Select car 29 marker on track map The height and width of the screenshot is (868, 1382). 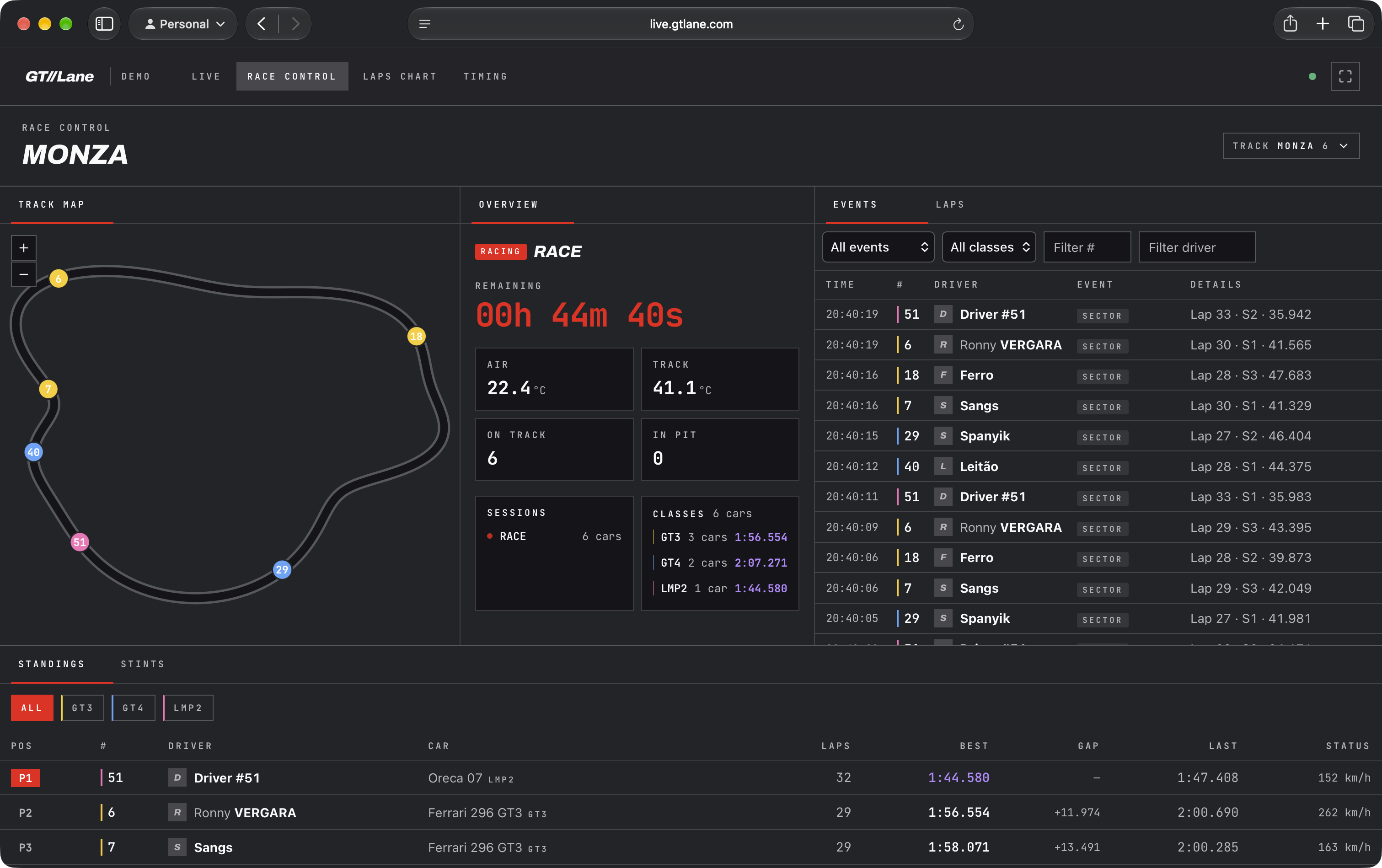coord(282,569)
